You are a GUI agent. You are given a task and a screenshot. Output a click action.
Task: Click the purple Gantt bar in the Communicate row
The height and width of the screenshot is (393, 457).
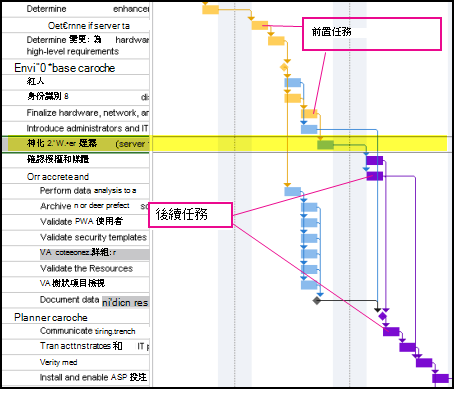click(x=391, y=332)
